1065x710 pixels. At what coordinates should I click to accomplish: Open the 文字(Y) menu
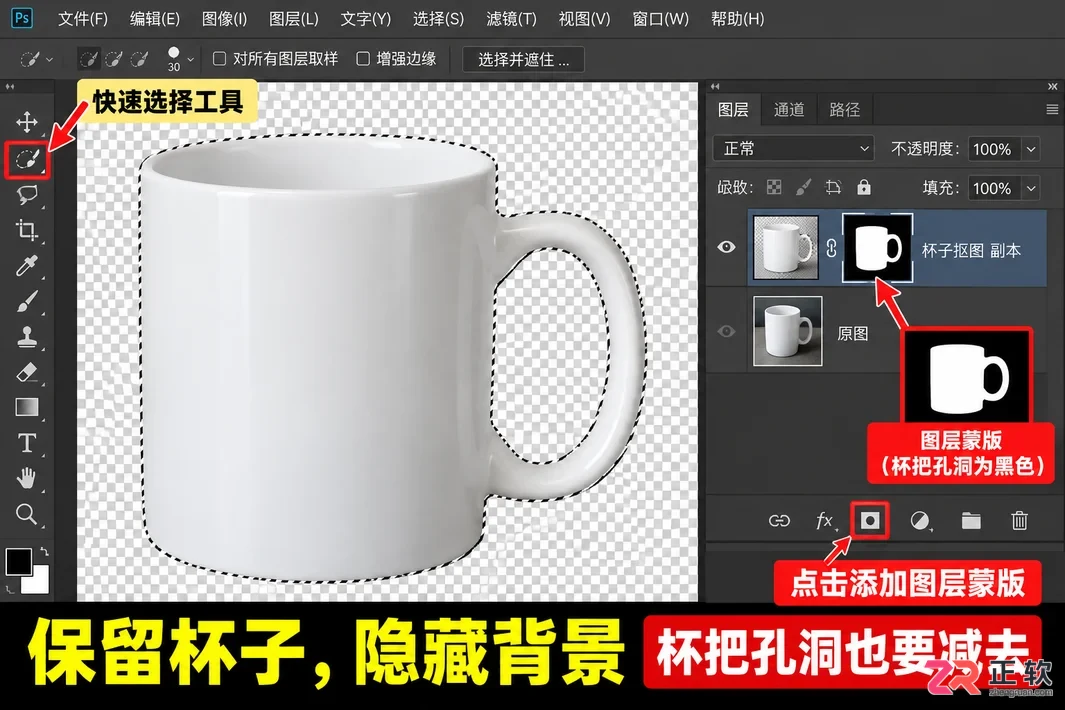(x=365, y=19)
